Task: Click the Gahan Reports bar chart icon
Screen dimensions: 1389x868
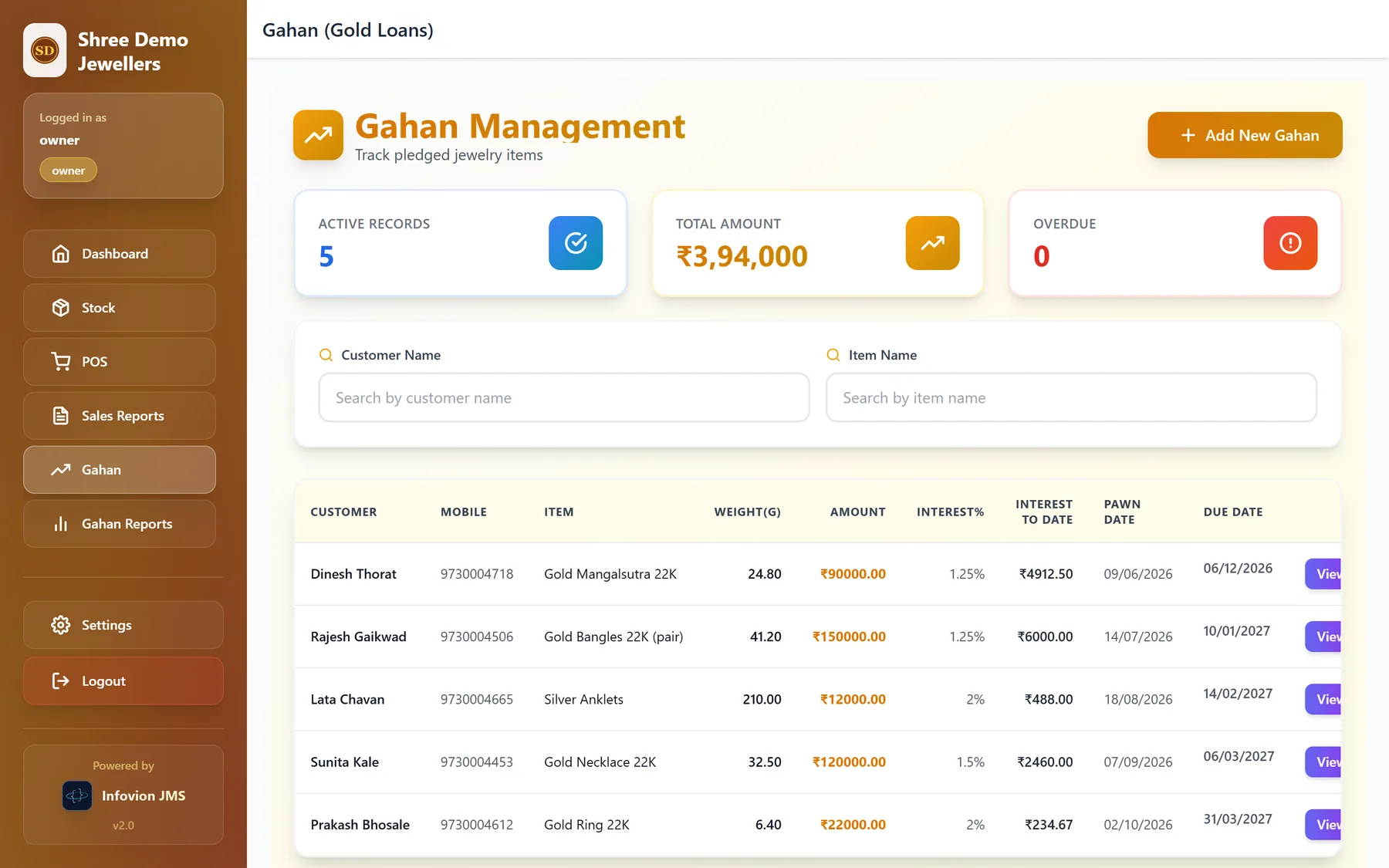Action: 60,524
